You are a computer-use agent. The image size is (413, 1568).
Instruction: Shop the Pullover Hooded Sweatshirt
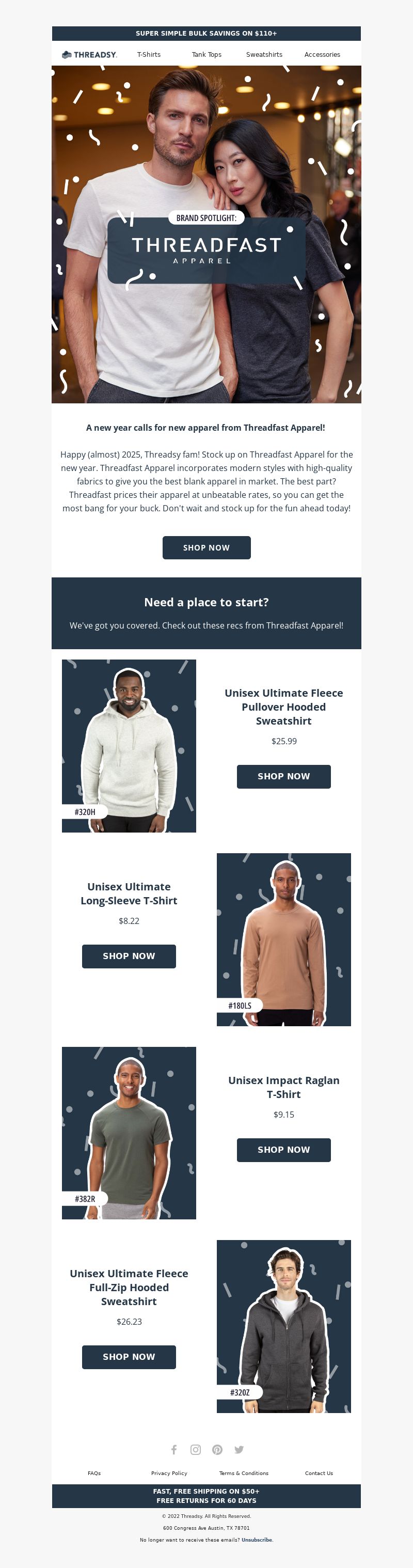click(284, 777)
